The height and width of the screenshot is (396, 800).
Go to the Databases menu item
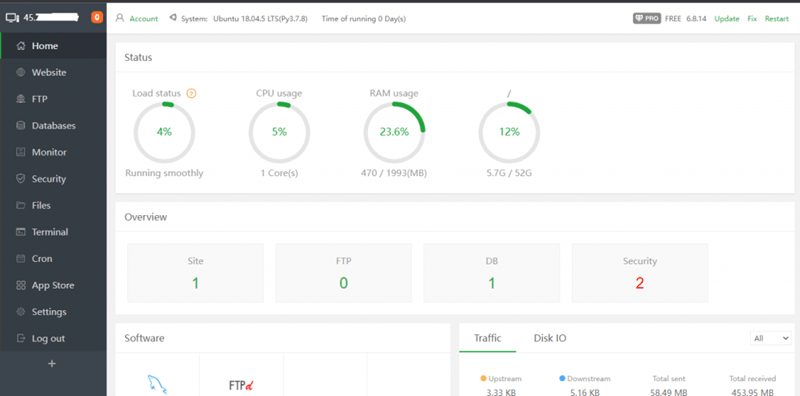coord(54,126)
